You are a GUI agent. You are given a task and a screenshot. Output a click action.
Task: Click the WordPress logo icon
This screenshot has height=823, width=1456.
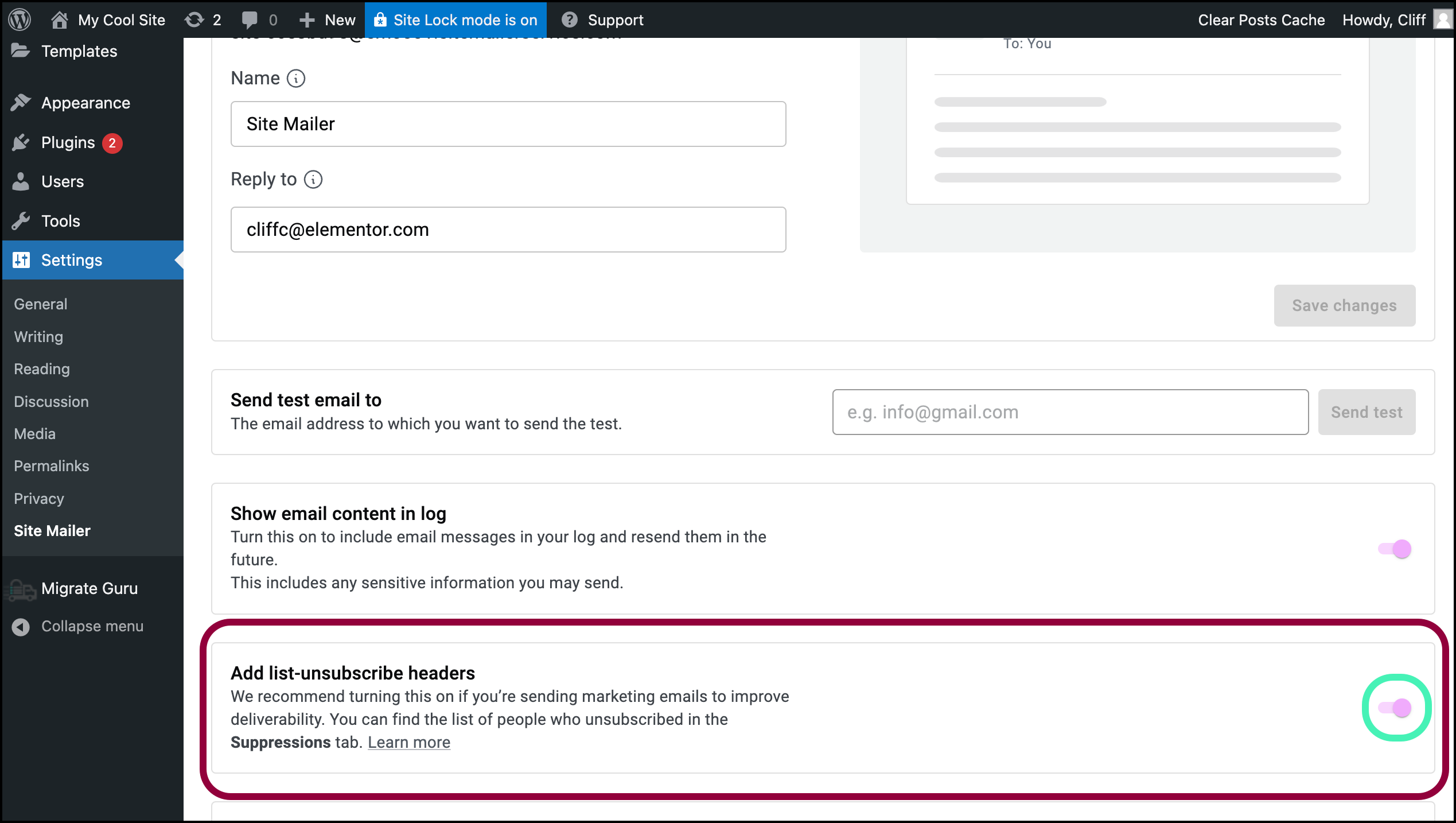20,19
